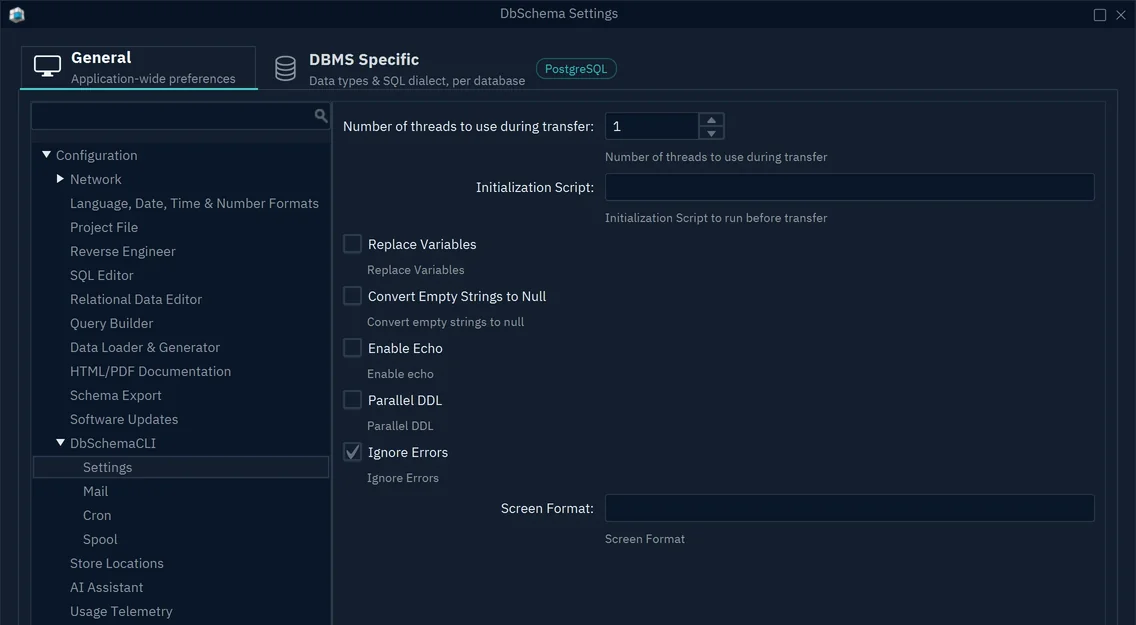Open Spool settings page
Screen dimensions: 1136x625
pyautogui.click(x=99, y=540)
